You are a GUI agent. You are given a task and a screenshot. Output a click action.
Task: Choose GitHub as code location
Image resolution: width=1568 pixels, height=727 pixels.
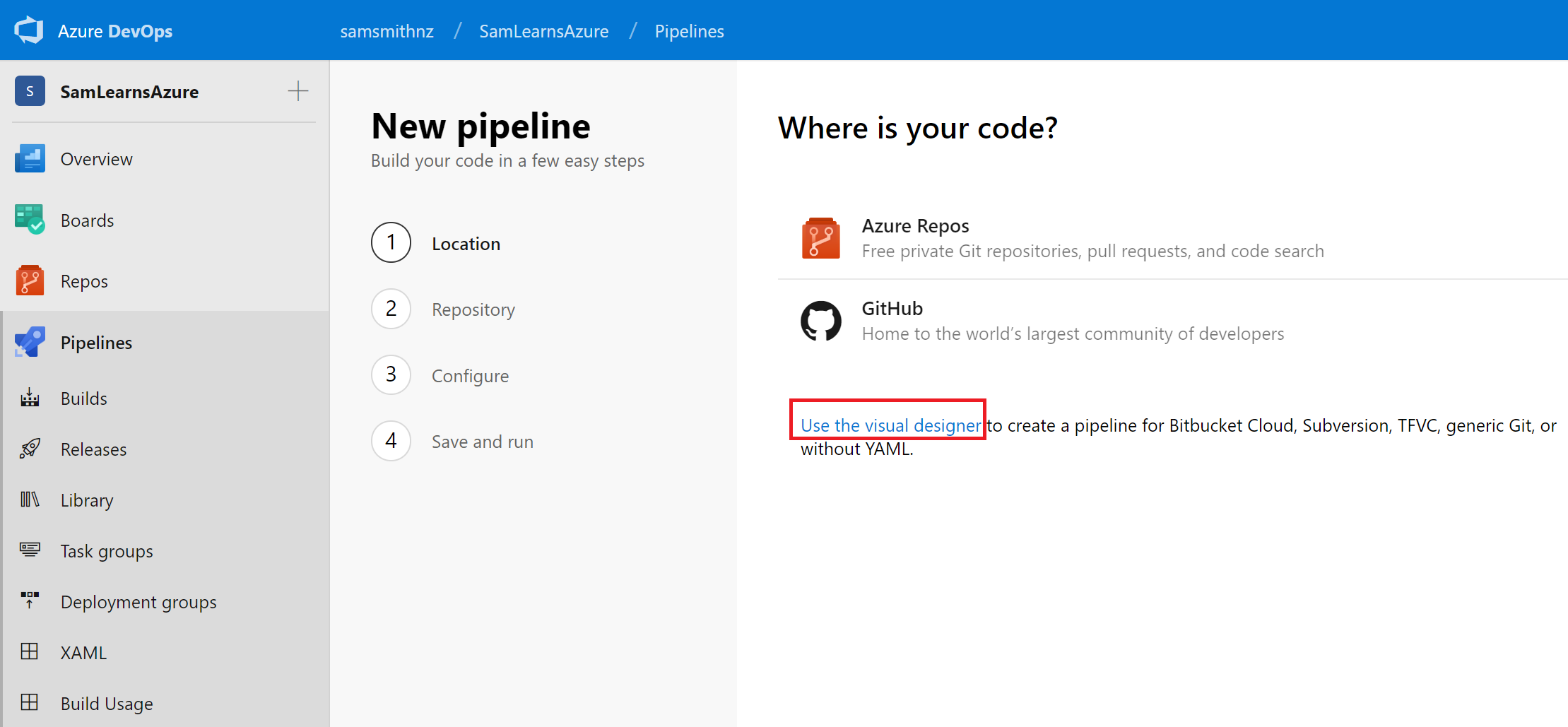click(892, 309)
